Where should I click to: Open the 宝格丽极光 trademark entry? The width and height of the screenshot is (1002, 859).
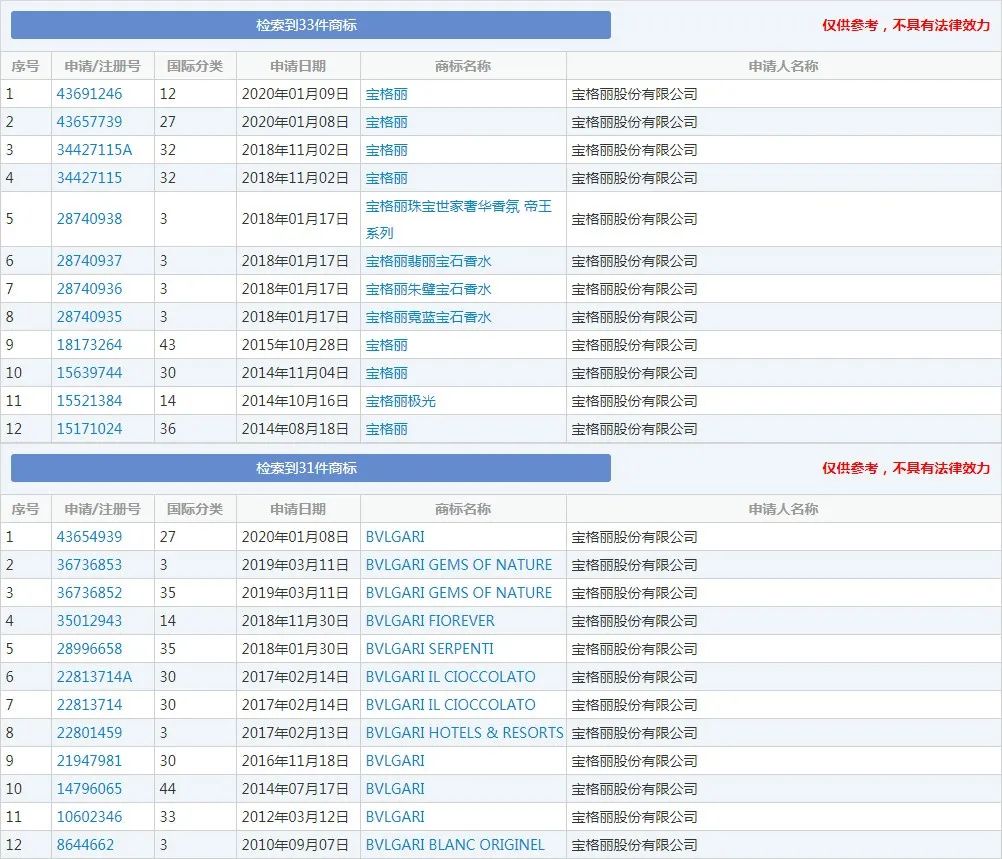pyautogui.click(x=400, y=401)
